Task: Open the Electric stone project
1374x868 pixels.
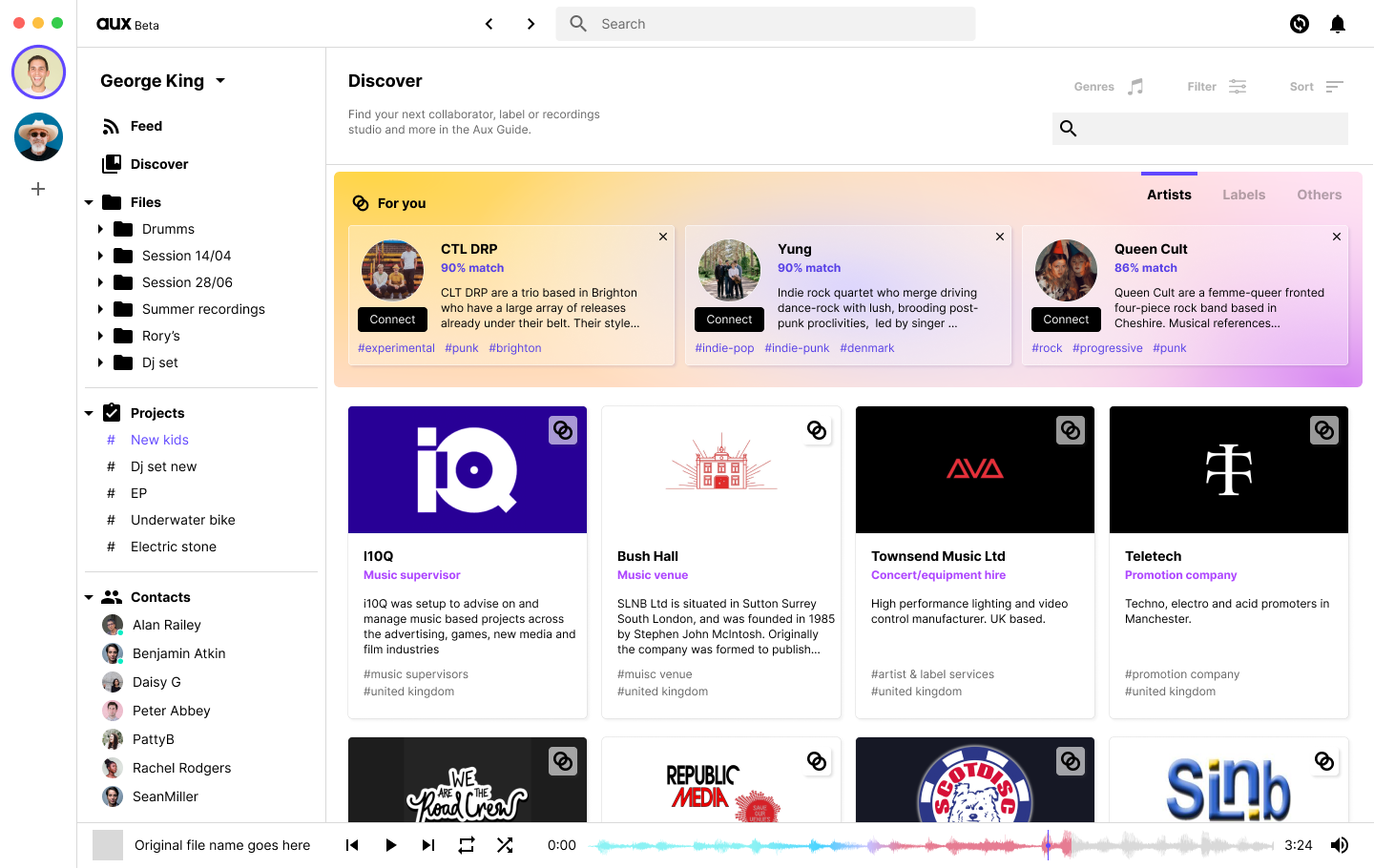Action: [174, 547]
